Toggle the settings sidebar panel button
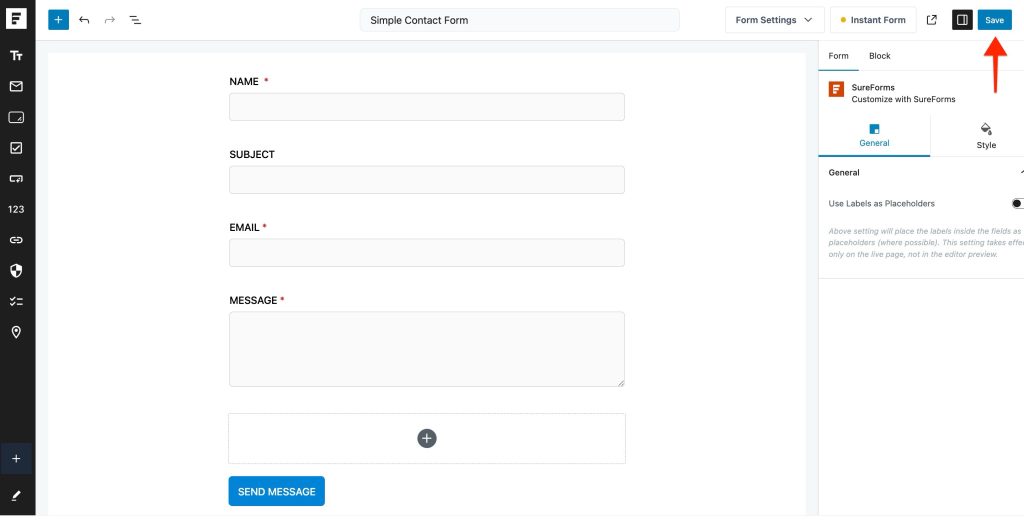The width and height of the screenshot is (1024, 521). (962, 20)
